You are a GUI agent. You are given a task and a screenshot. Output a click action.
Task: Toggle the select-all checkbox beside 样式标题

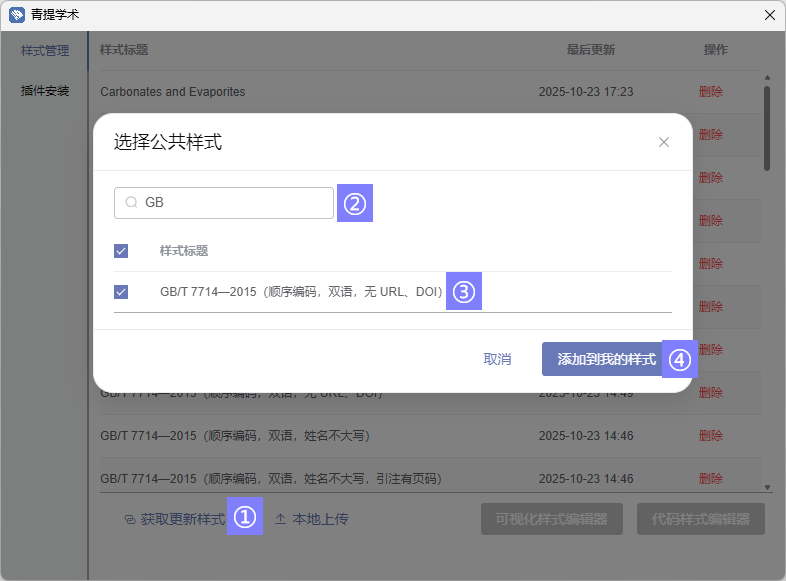(121, 251)
